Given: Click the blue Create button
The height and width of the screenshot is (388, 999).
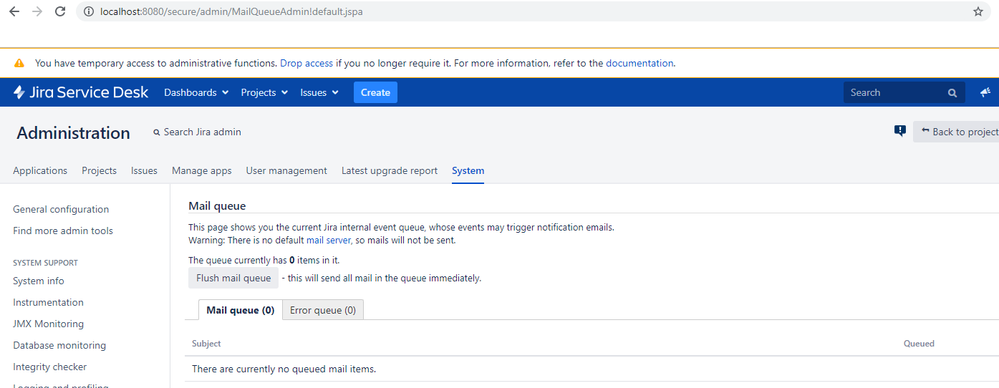Looking at the screenshot, I should tap(375, 92).
